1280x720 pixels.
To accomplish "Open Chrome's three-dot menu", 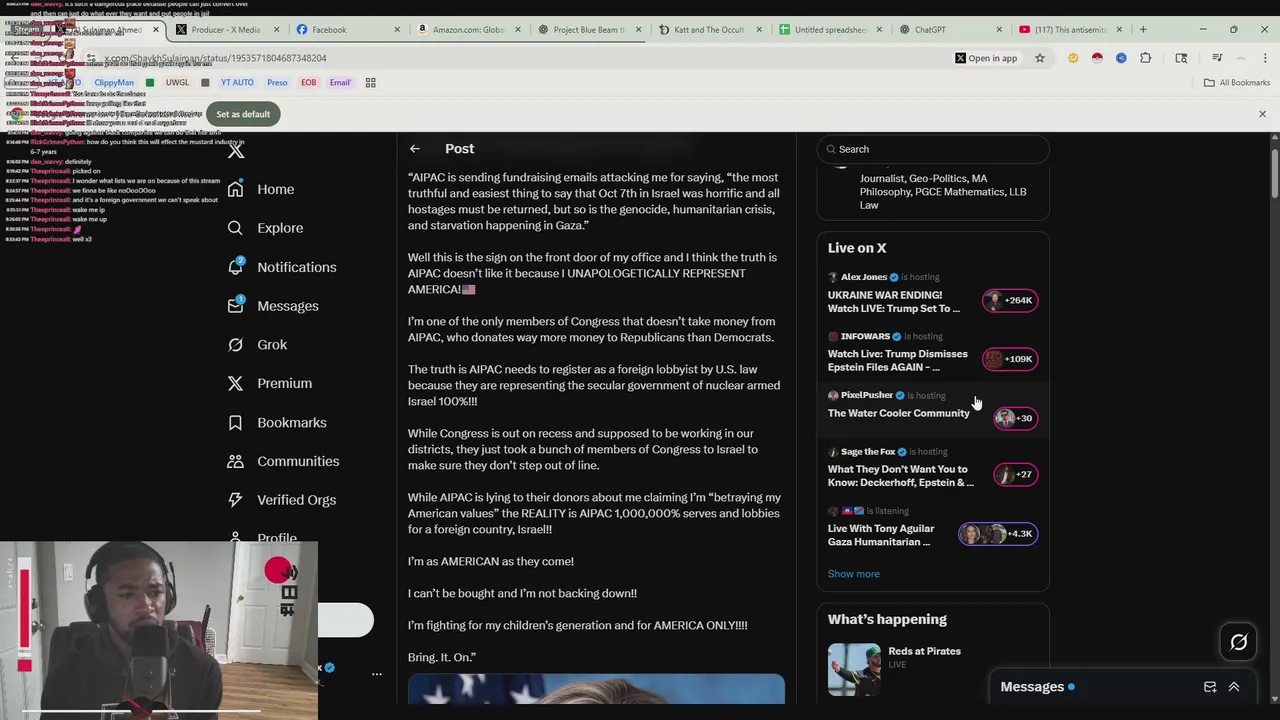I will pyautogui.click(x=1265, y=58).
